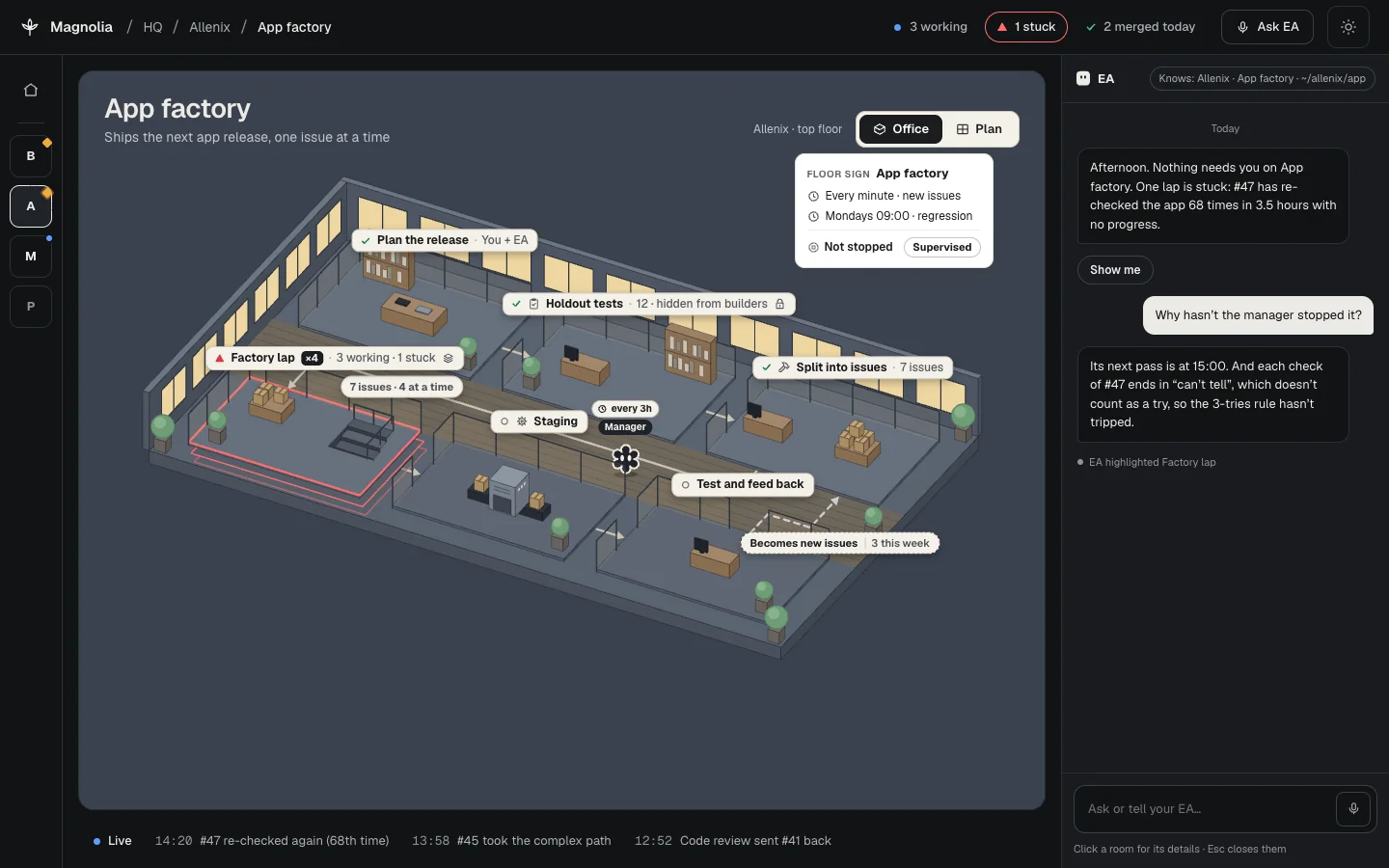1389x868 pixels.
Task: Click the clock icon beside Every minute
Action: [x=813, y=196]
